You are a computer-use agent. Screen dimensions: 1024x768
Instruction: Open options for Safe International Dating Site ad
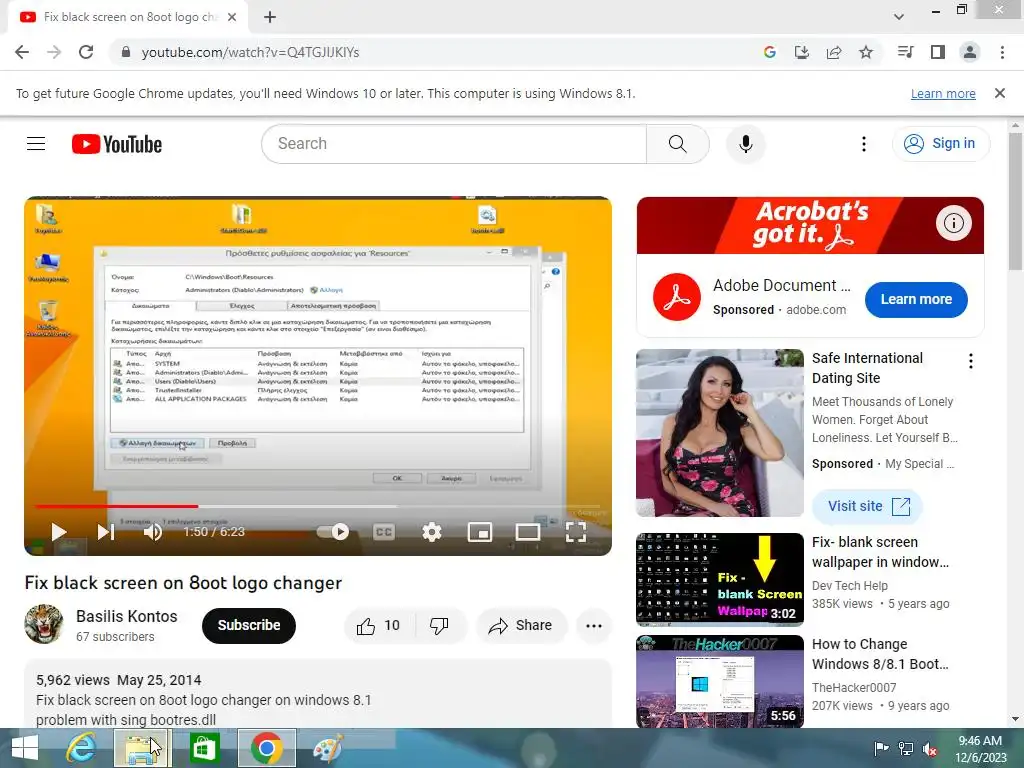(971, 361)
